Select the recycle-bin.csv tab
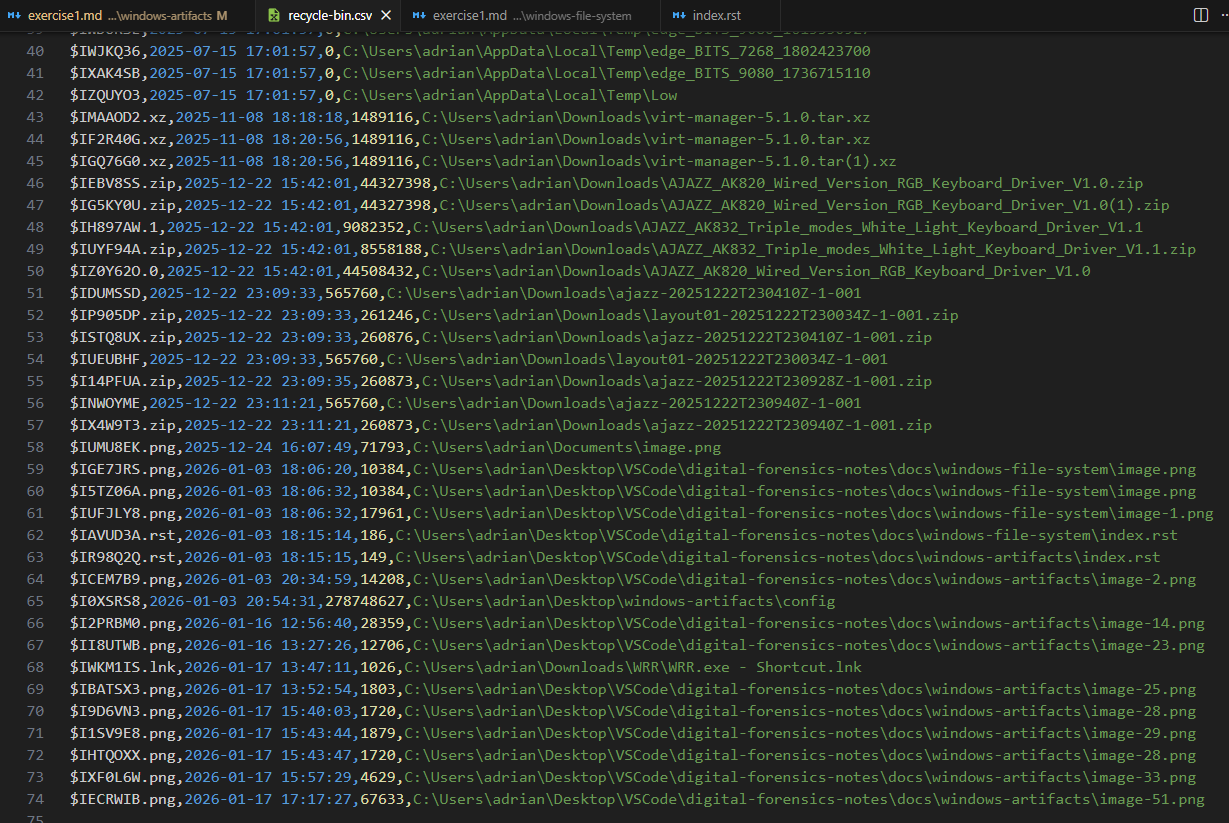The width and height of the screenshot is (1229, 823). [x=328, y=15]
